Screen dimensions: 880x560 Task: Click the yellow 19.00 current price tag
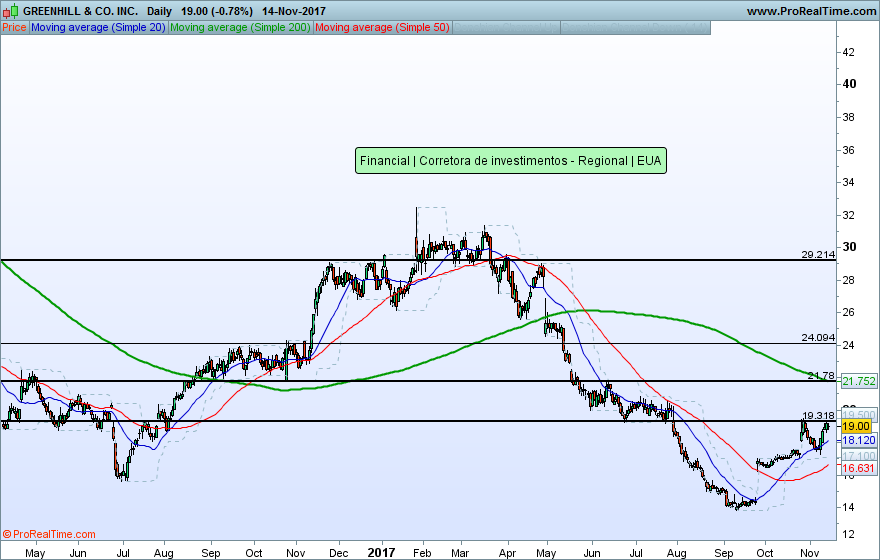[855, 426]
